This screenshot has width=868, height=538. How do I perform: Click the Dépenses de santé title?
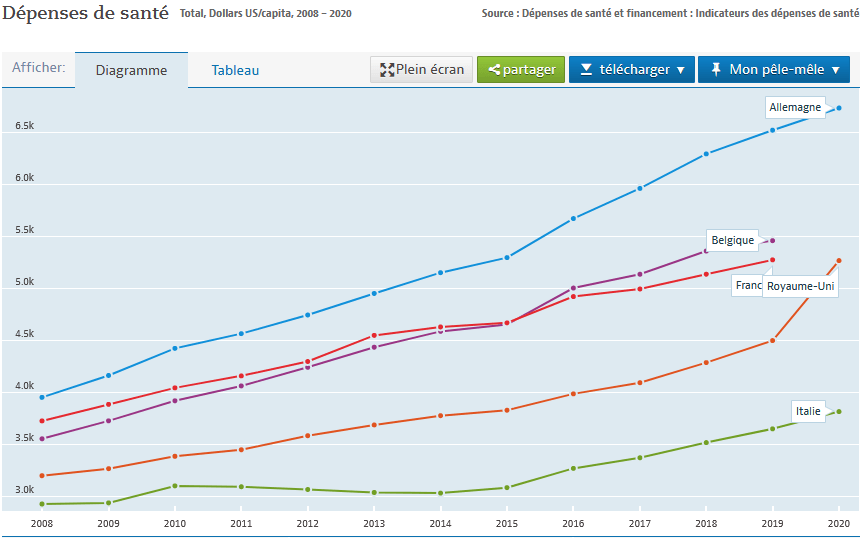click(85, 14)
